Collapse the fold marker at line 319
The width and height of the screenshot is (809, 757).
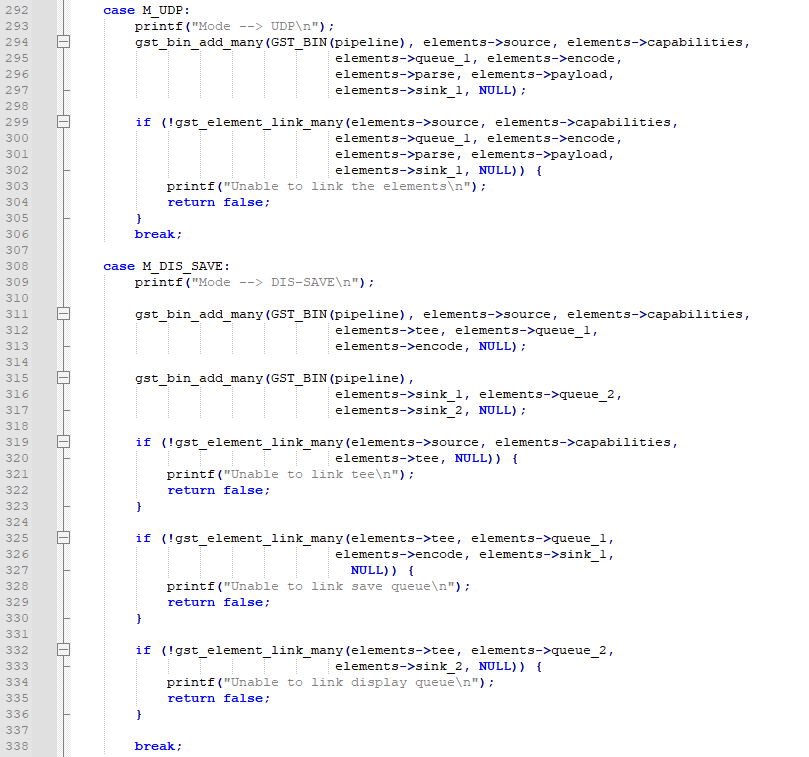63,442
